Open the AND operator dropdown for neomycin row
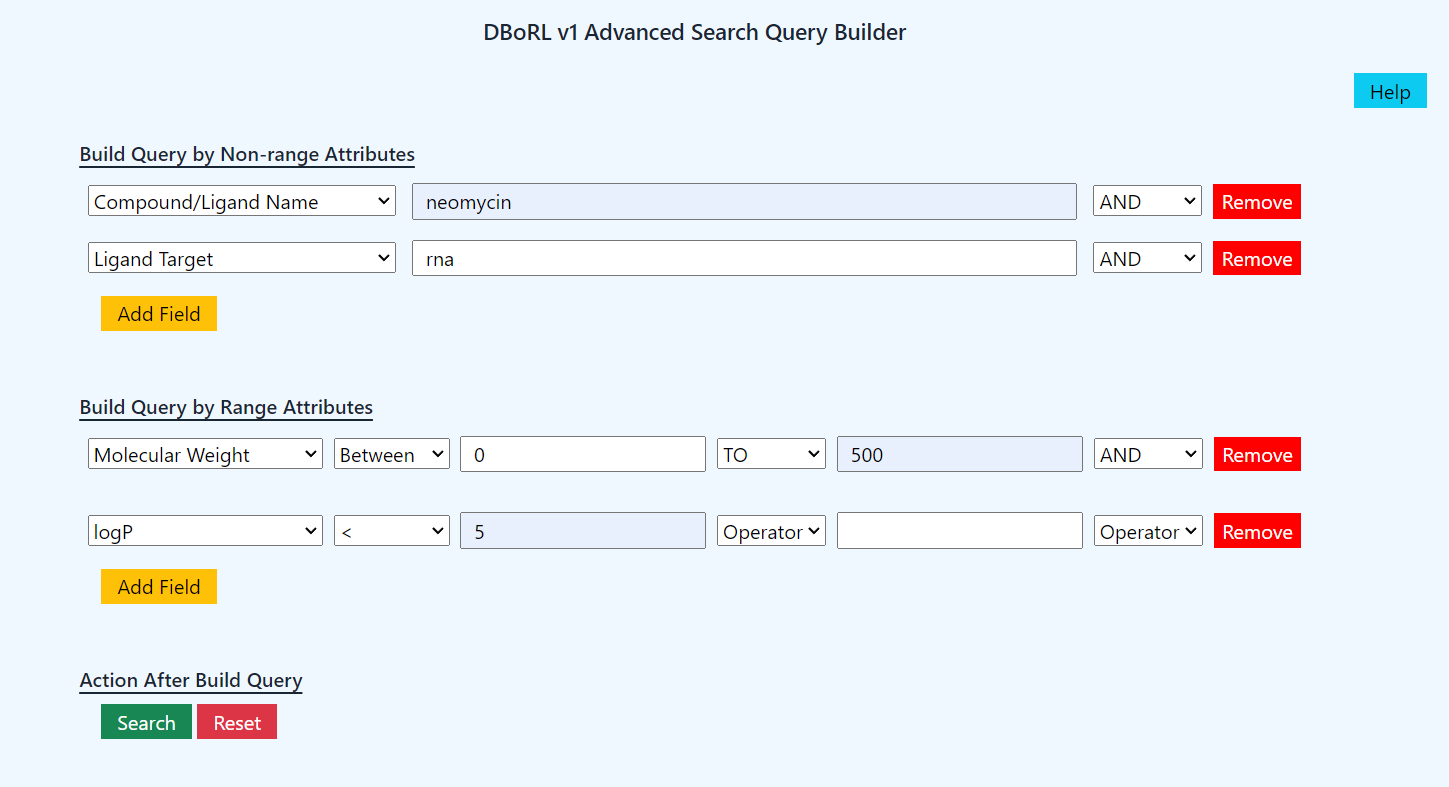Screen dimensions: 1449x787 click(1146, 201)
